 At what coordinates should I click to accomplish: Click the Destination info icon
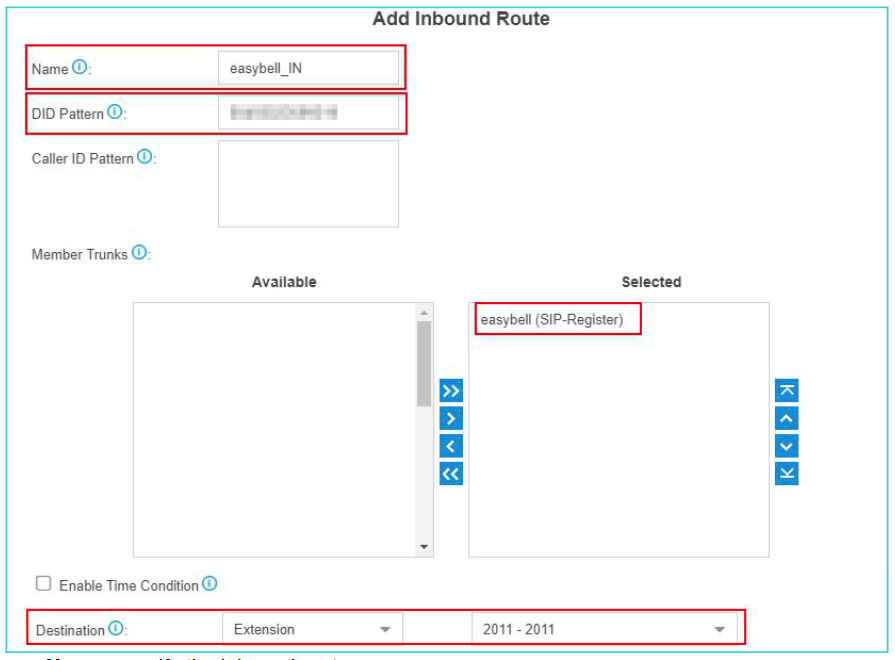click(116, 629)
